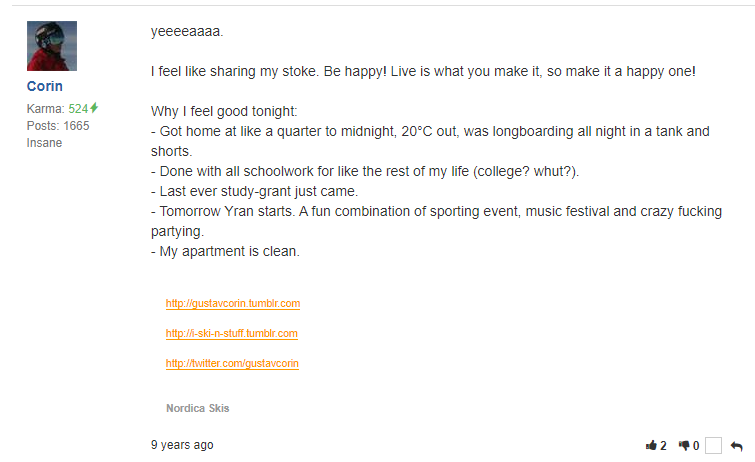The height and width of the screenshot is (462, 755).
Task: Click the green karma lightning bolt icon
Action: (95, 108)
